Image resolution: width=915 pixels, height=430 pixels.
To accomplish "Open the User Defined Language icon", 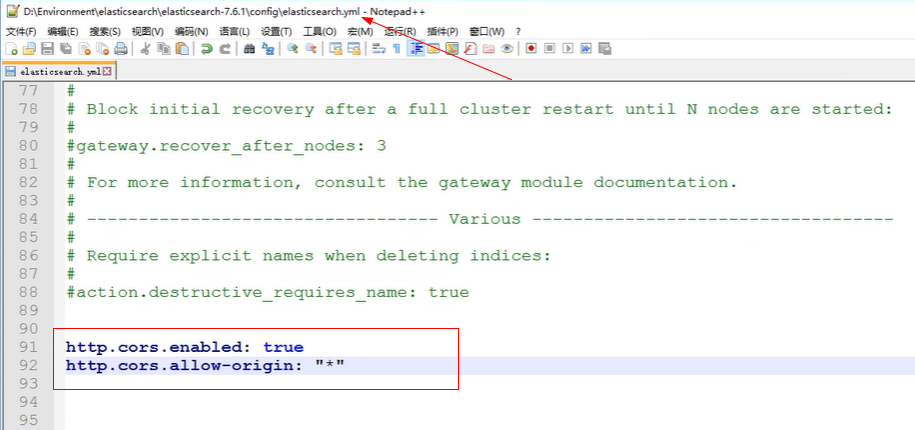I will (x=434, y=49).
